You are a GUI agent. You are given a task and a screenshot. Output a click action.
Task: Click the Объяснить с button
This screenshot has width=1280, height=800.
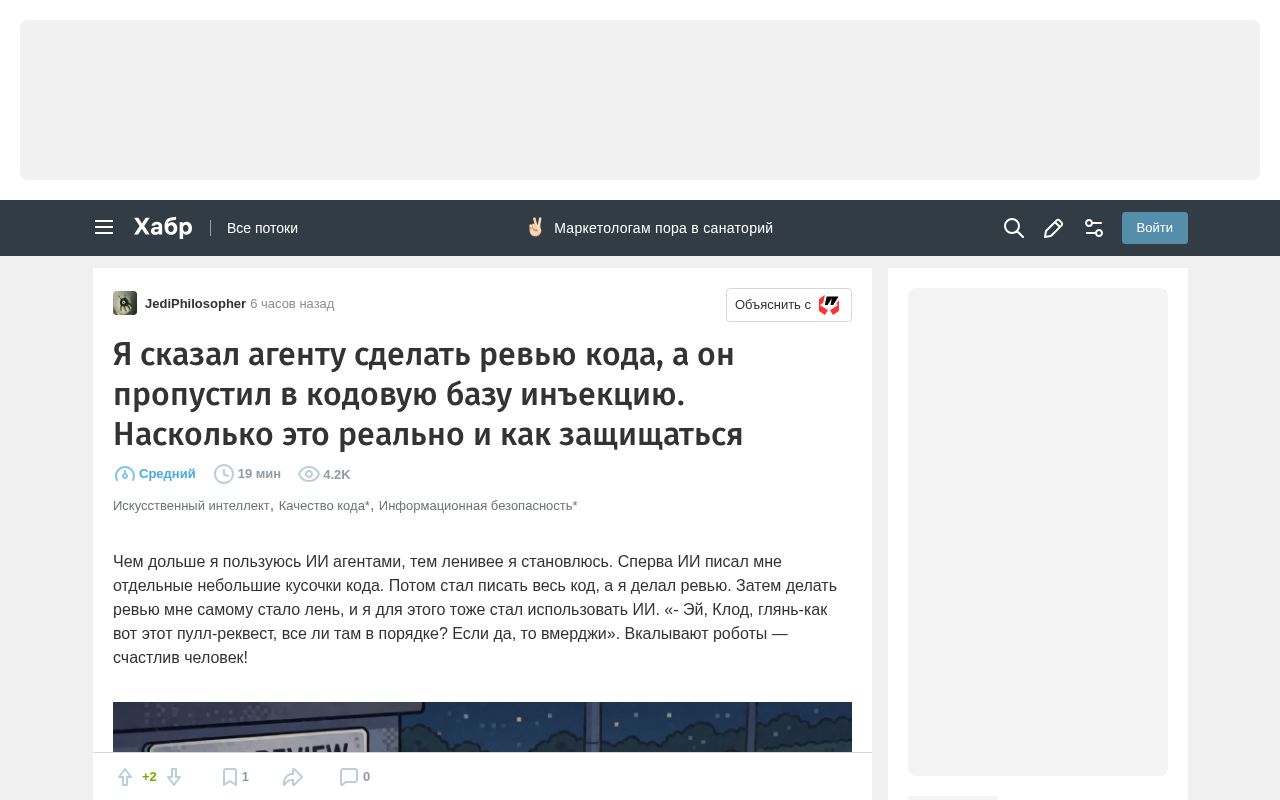pos(789,305)
